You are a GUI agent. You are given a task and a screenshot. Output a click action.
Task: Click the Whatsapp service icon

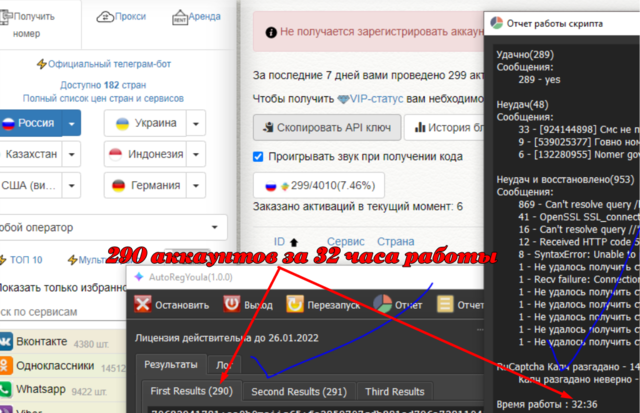coord(5,391)
